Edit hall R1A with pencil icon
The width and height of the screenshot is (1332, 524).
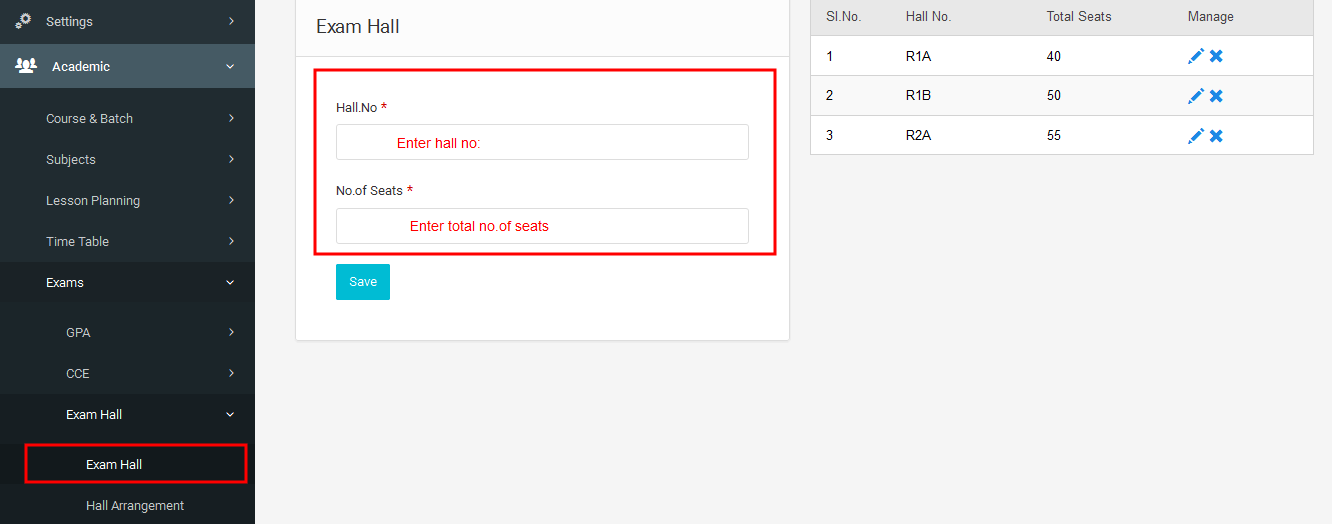click(1195, 56)
